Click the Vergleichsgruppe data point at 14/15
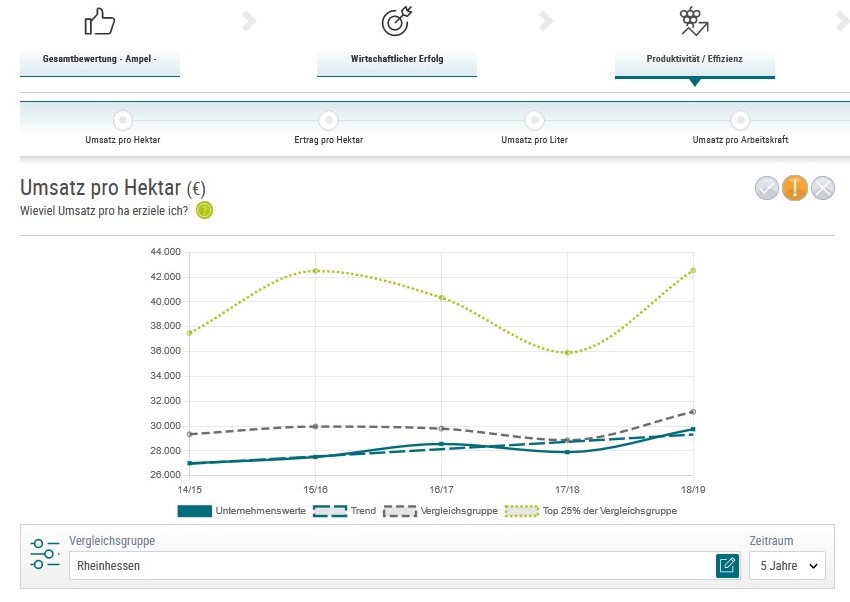Image resolution: width=850 pixels, height=602 pixels. [190, 435]
